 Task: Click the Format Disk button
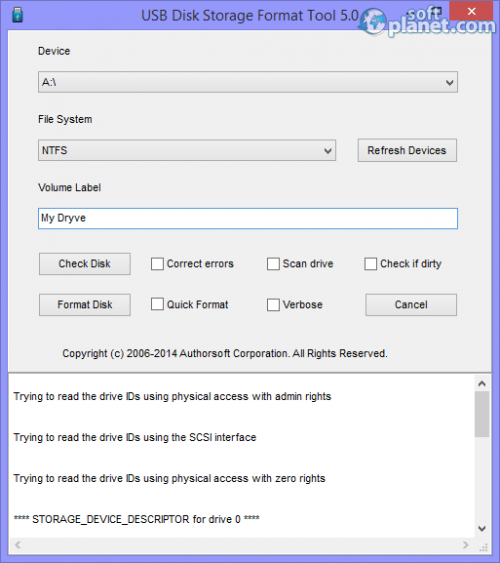[85, 305]
